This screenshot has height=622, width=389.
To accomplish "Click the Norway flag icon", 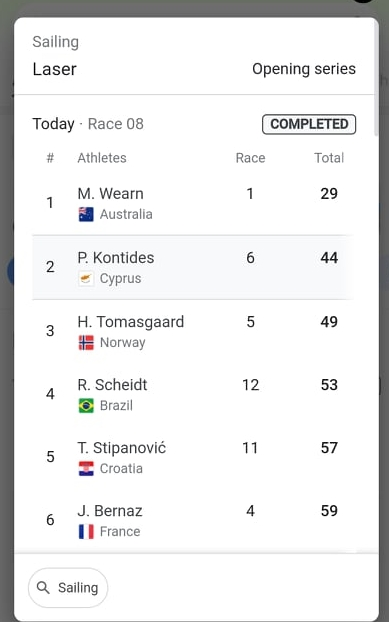I will coord(86,343).
